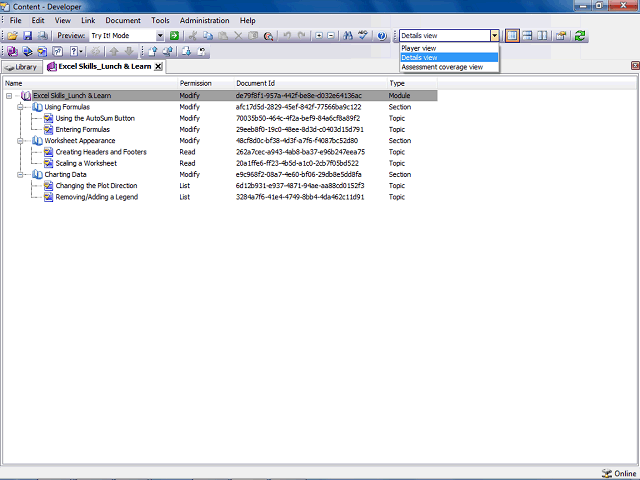Click the view selector dropdown arrow

pyautogui.click(x=494, y=36)
